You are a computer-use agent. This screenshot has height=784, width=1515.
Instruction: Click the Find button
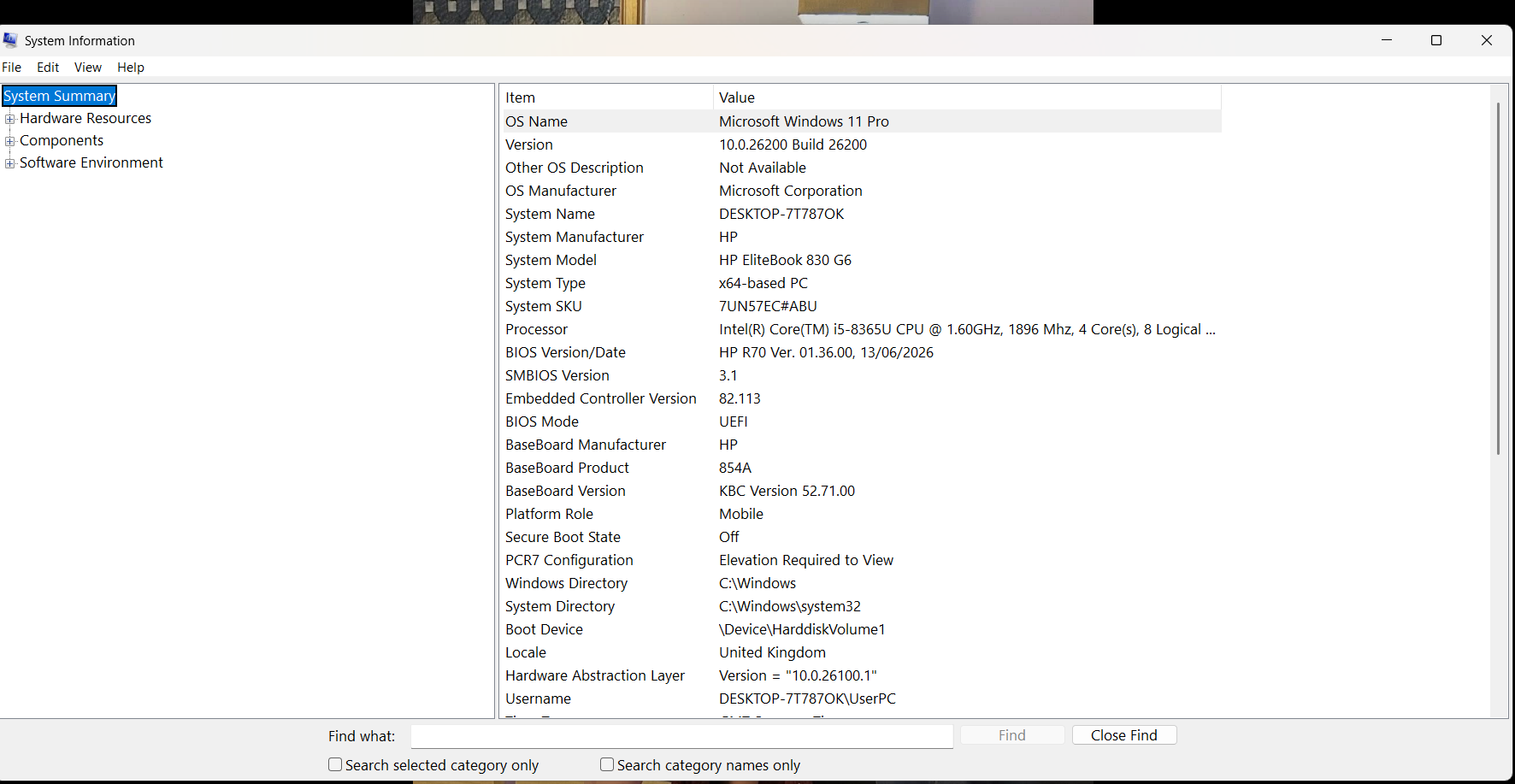[x=1012, y=735]
